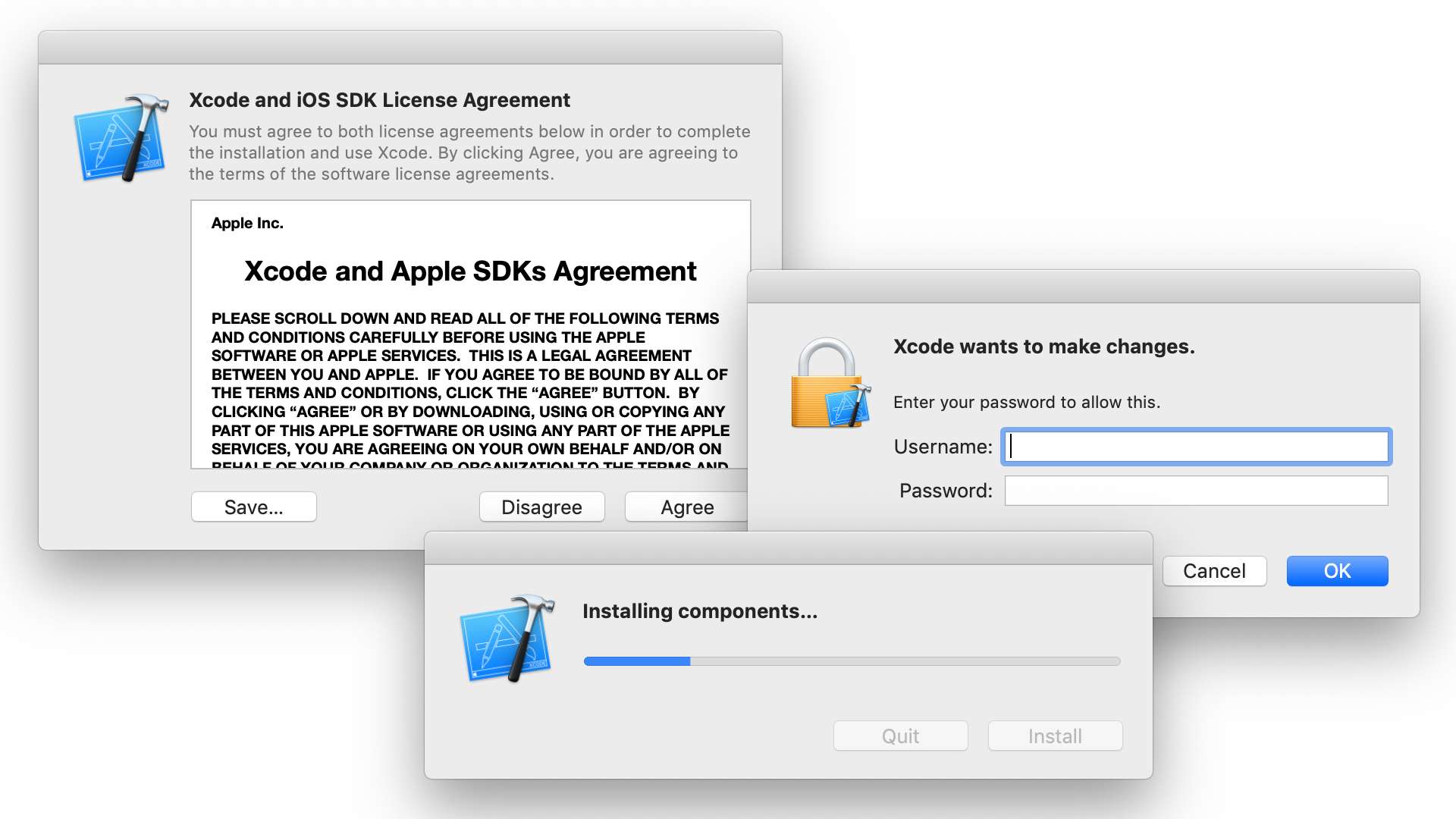Click the greyed-out Install button

pos(1055,736)
